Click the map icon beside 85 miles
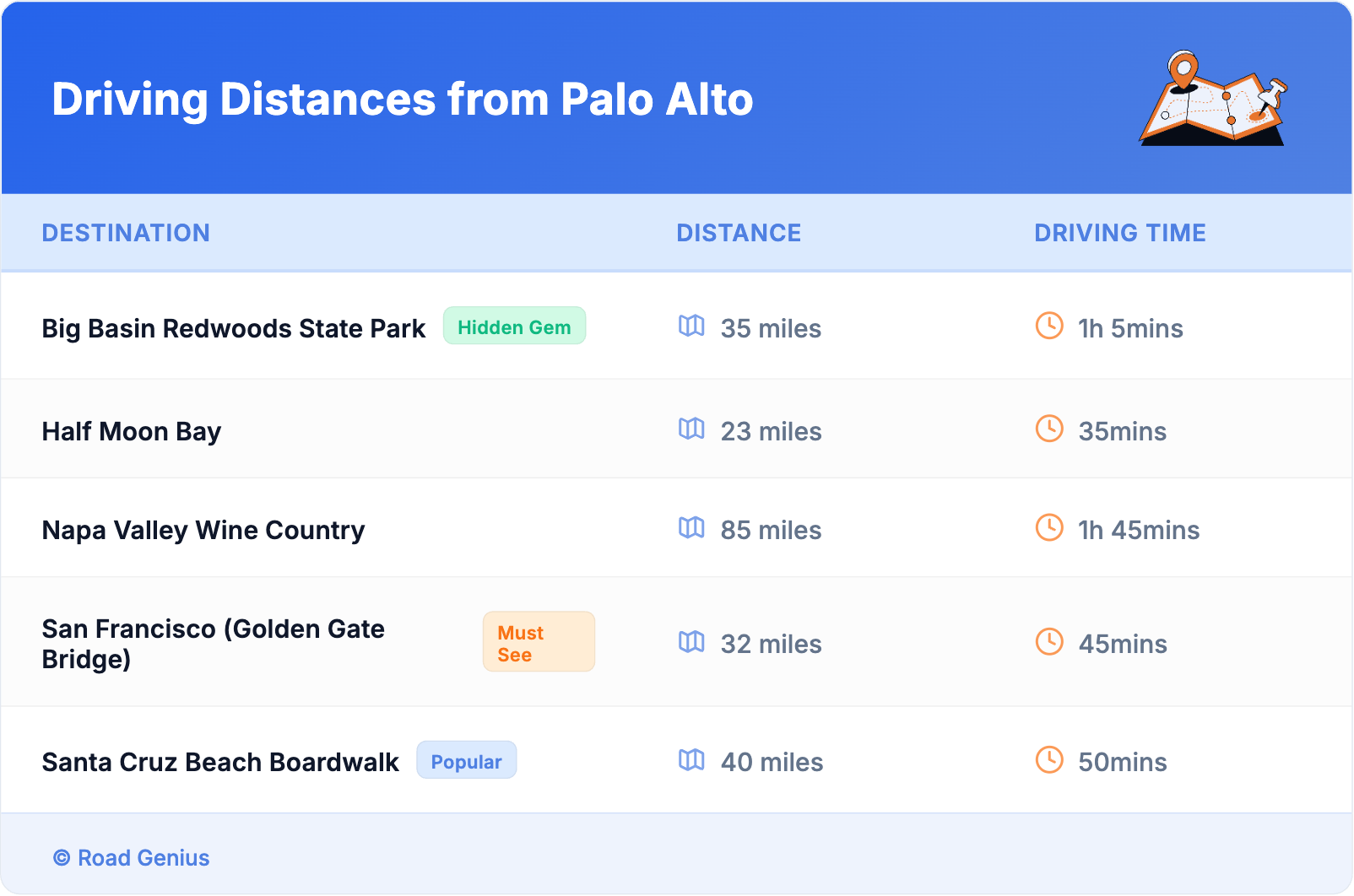 (691, 527)
